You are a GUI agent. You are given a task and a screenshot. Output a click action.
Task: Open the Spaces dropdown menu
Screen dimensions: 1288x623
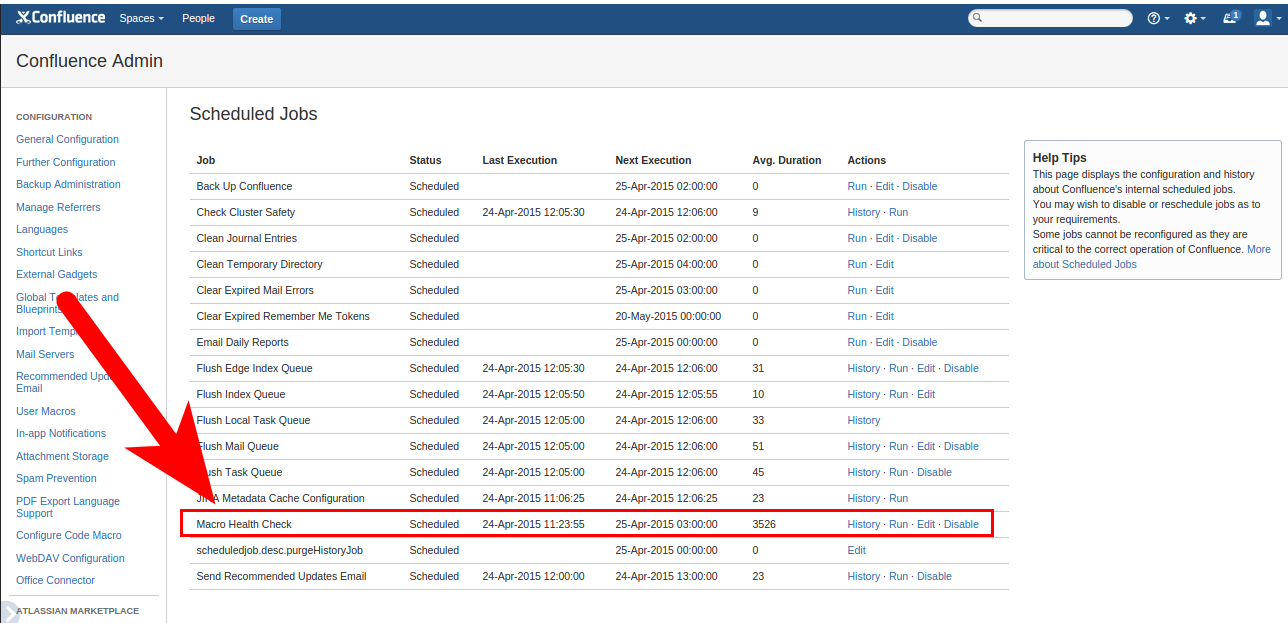pos(141,18)
